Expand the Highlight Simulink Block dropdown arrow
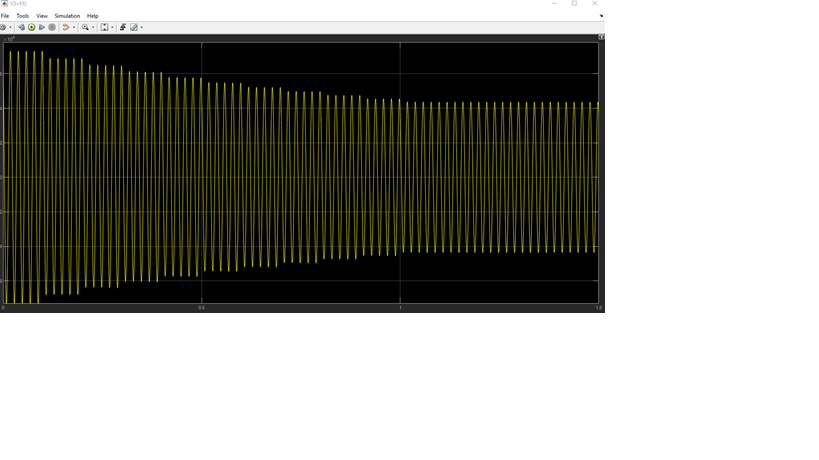The width and height of the screenshot is (819, 460). (x=74, y=27)
